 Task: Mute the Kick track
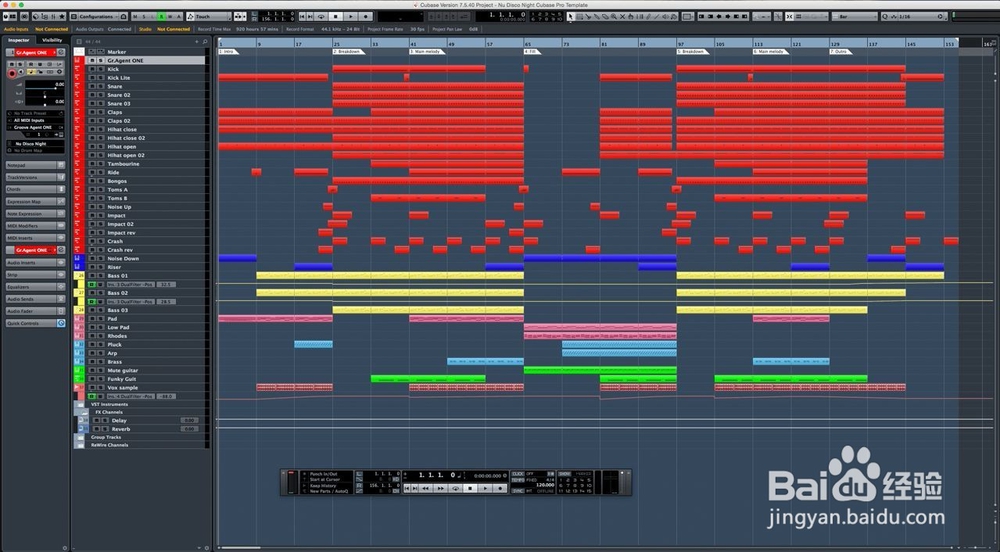92,69
